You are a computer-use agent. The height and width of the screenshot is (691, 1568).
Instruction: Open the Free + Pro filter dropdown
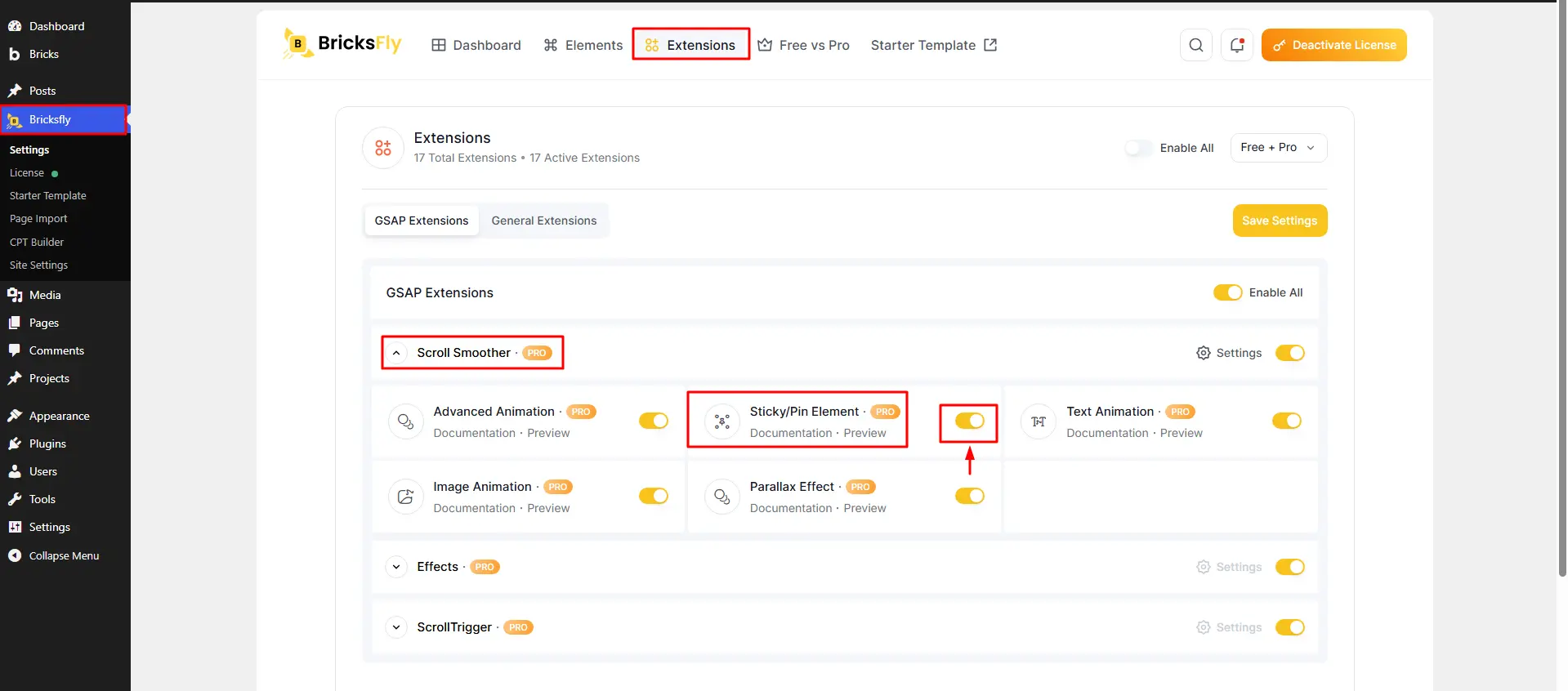(1279, 148)
